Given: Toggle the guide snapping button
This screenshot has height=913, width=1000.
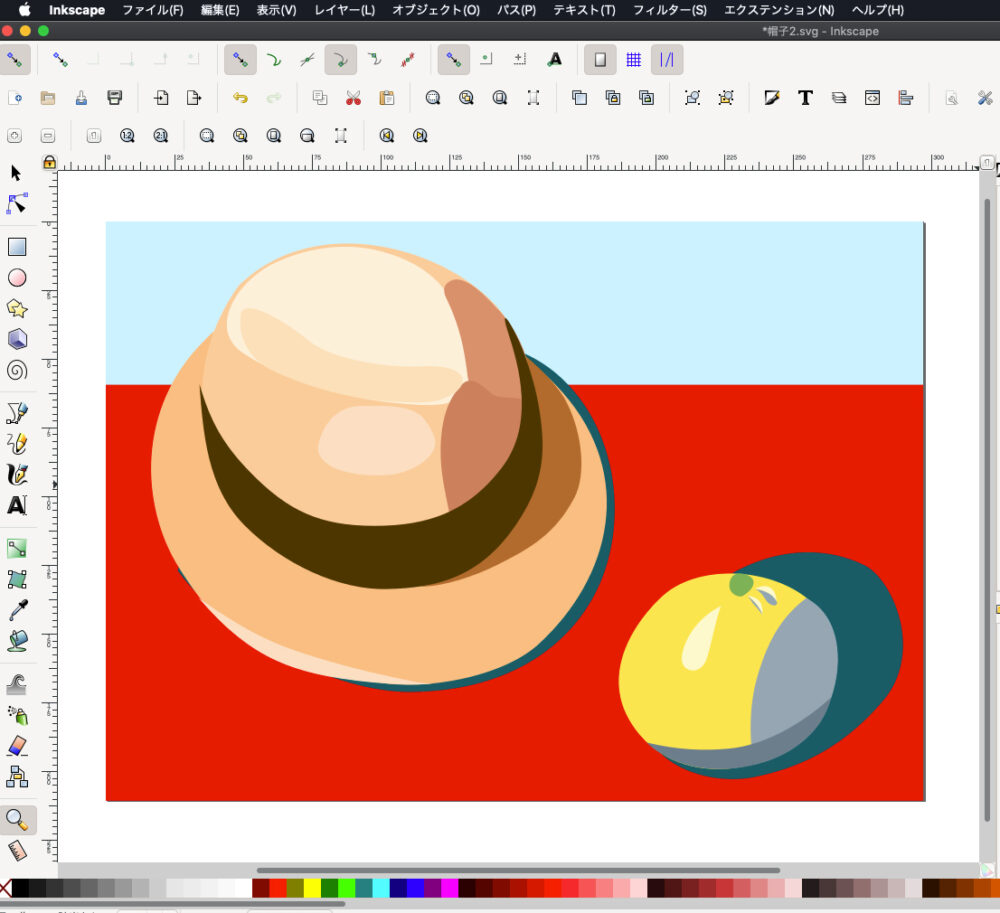Looking at the screenshot, I should (667, 60).
